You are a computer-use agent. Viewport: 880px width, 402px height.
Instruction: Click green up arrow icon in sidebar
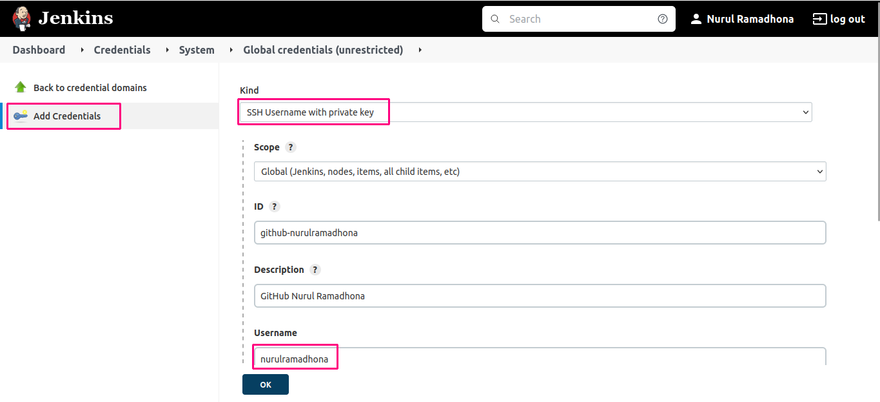pos(21,87)
